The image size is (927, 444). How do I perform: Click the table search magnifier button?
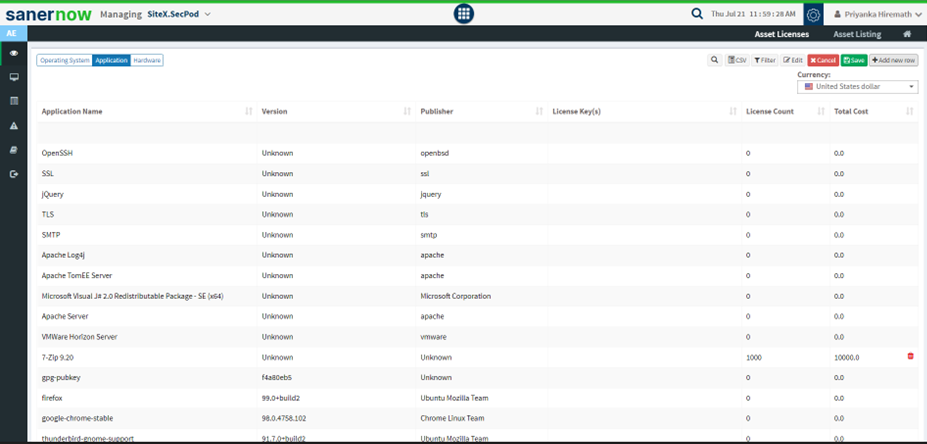point(715,60)
